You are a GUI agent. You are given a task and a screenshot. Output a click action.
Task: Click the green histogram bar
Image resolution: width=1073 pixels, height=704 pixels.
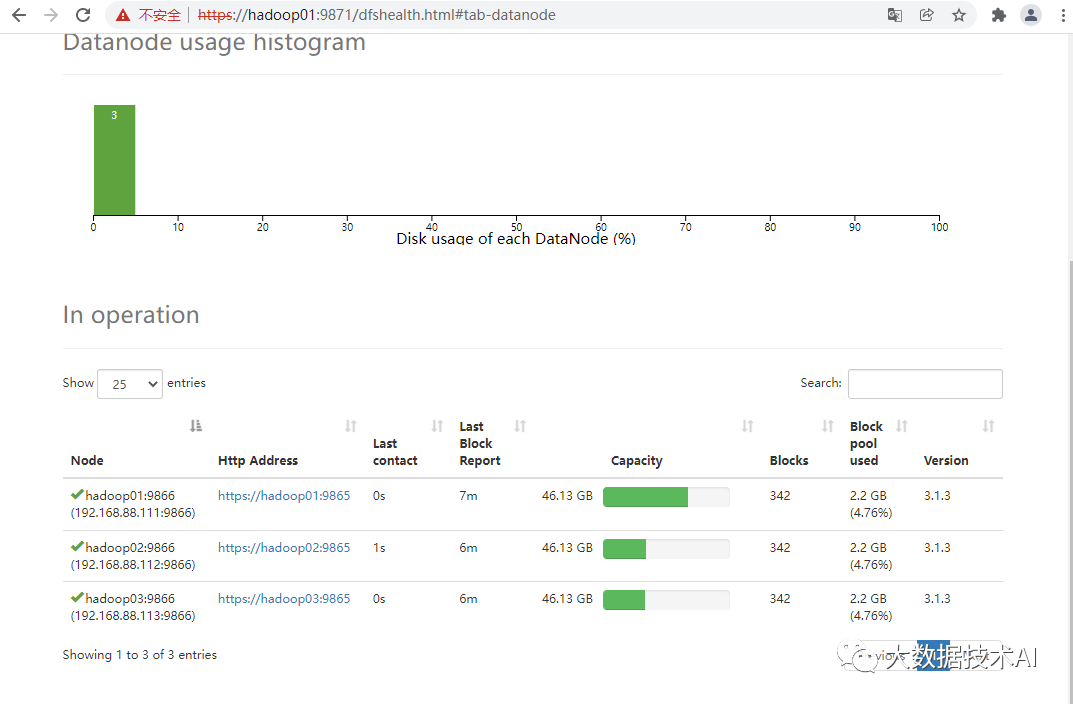[x=114, y=160]
